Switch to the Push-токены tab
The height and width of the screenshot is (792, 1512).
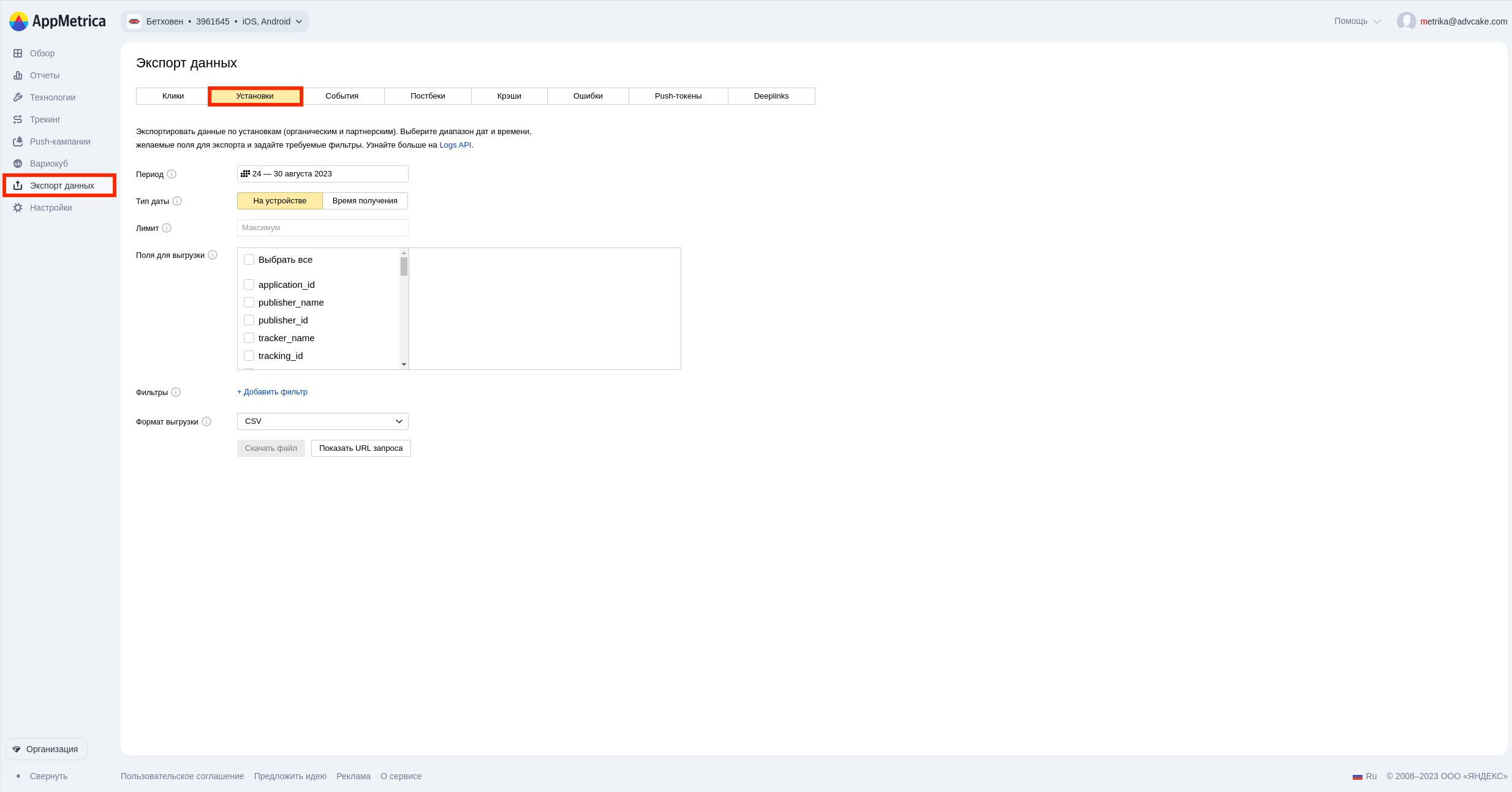[x=678, y=96]
